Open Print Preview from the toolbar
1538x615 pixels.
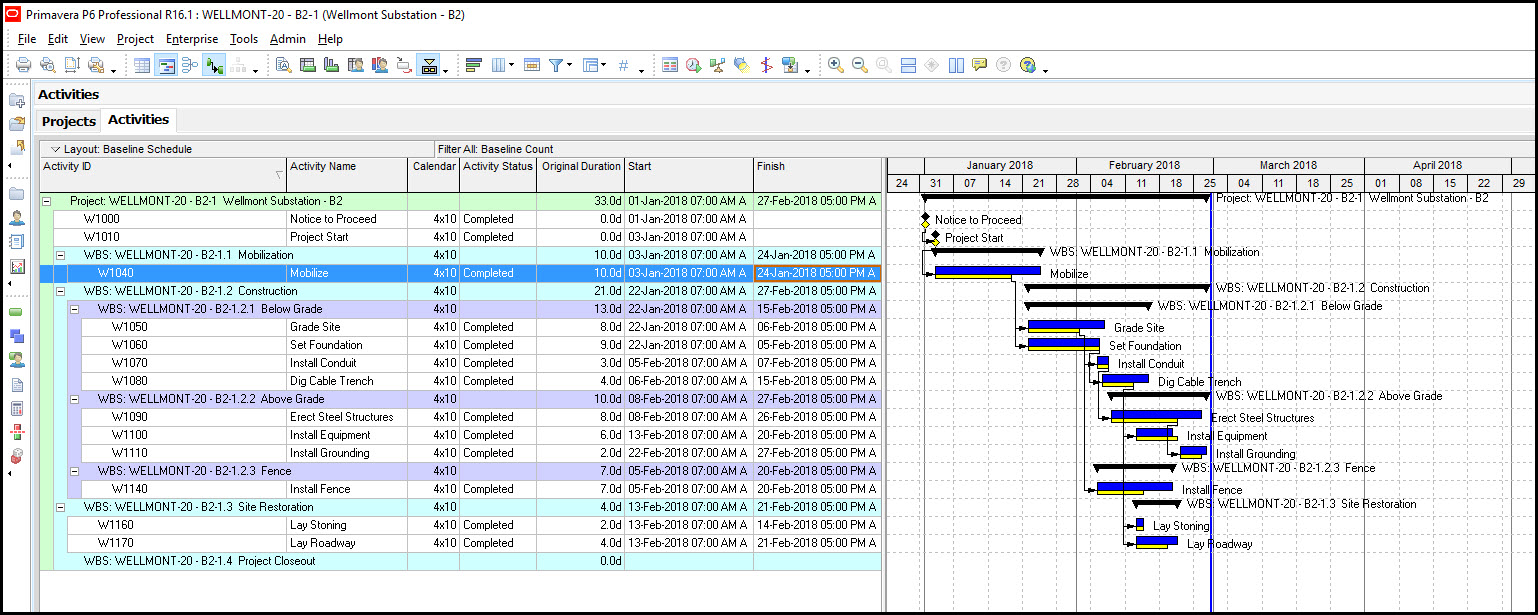coord(47,65)
